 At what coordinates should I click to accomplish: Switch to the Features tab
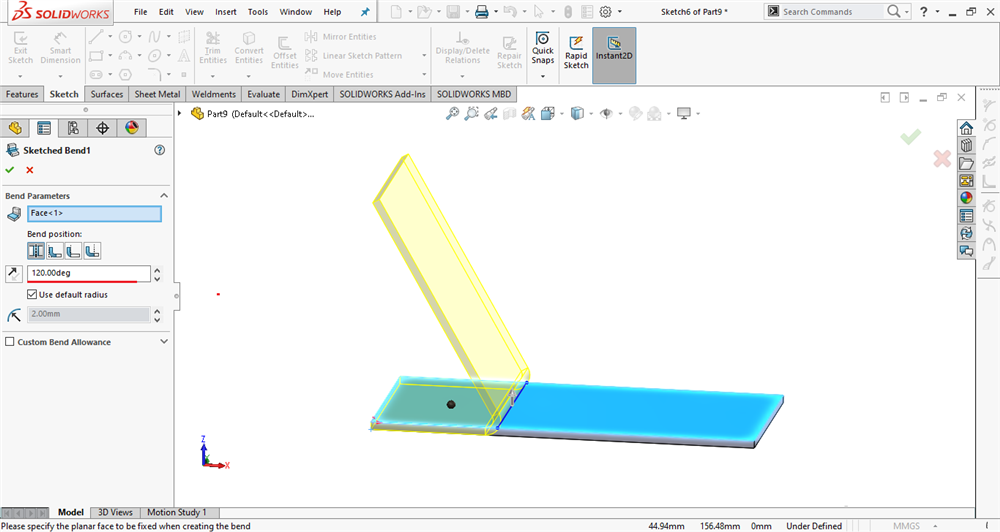(x=22, y=94)
